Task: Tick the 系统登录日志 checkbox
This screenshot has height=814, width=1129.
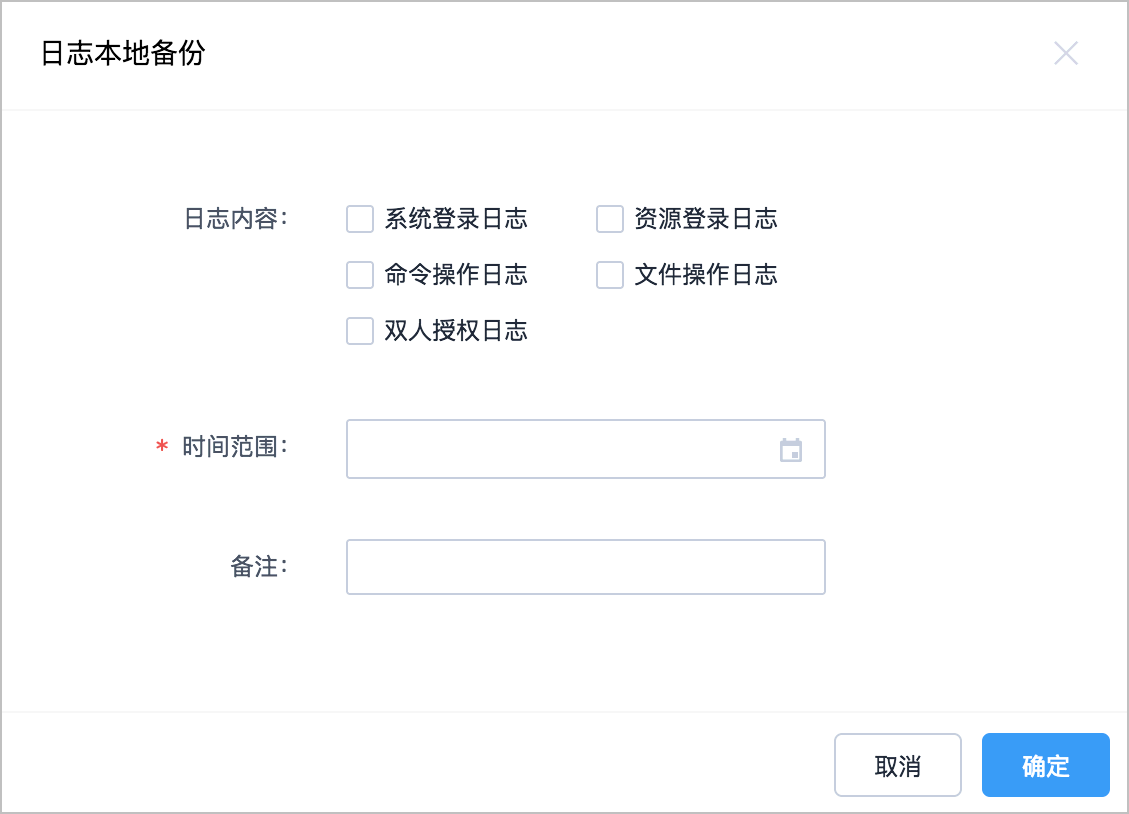Action: [x=360, y=219]
